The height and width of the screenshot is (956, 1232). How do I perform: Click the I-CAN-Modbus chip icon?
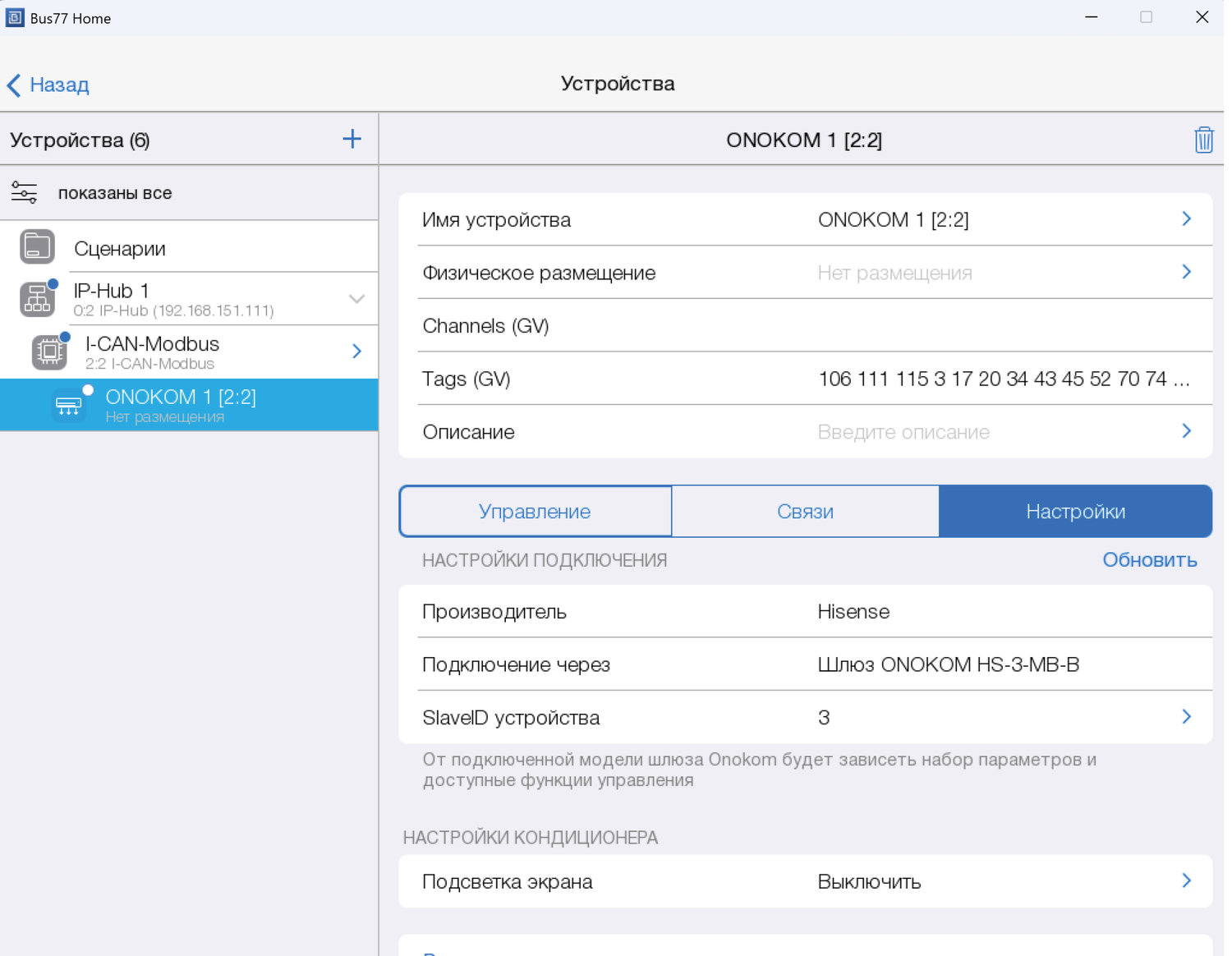49,352
